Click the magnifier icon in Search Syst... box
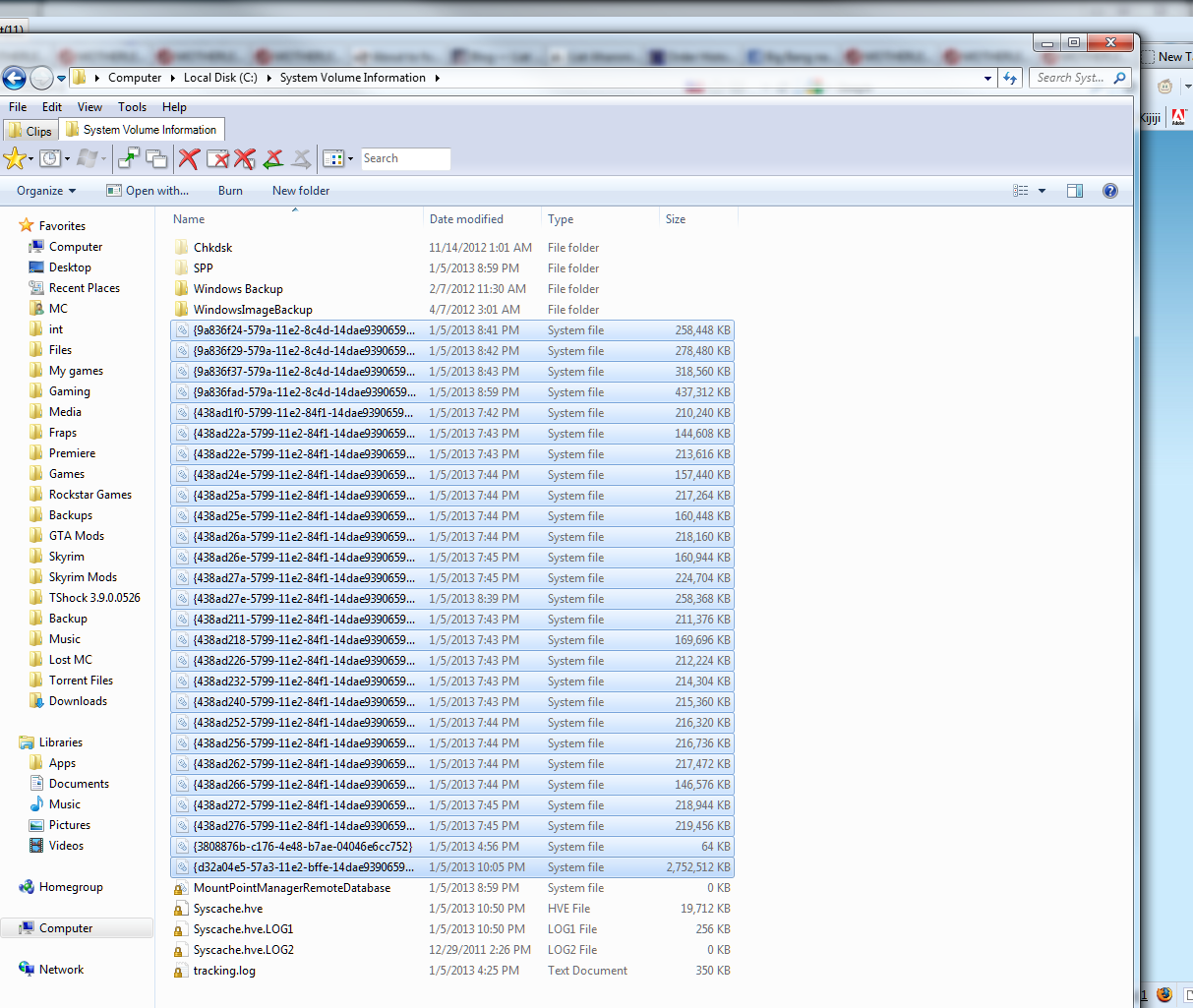This screenshot has width=1193, height=1008. click(1119, 78)
